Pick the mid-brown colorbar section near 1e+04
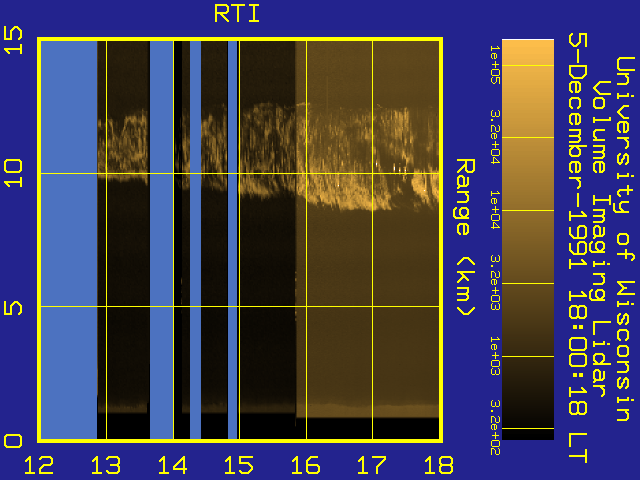The width and height of the screenshot is (640, 480). click(528, 210)
